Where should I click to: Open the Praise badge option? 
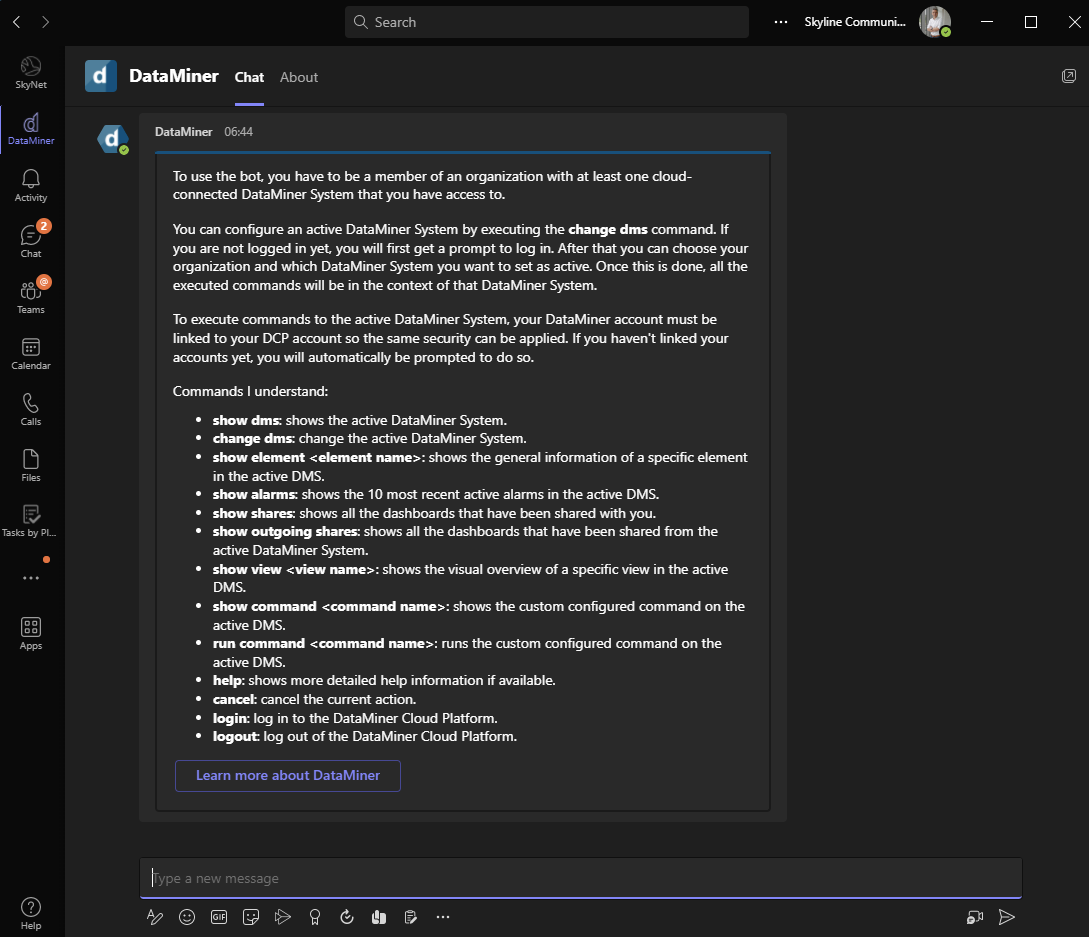click(x=315, y=918)
